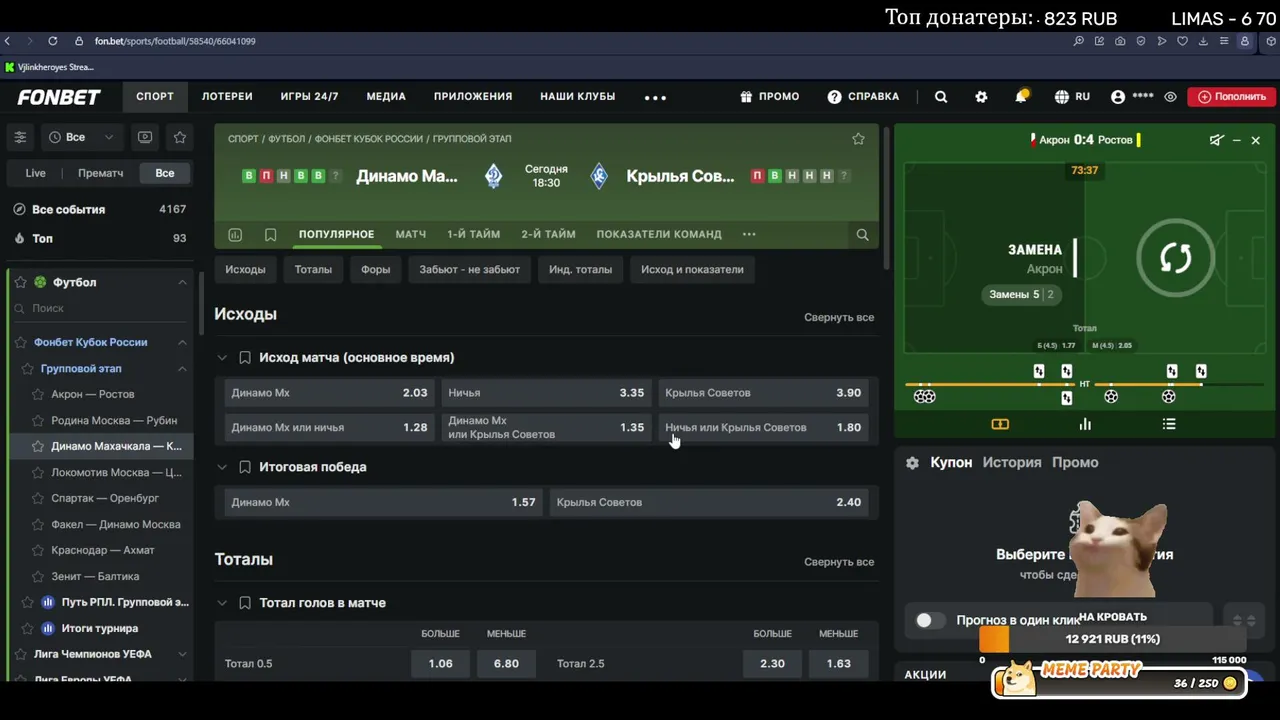The image size is (1280, 720).
Task: Click the match scoreboard icon left of tabs
Action: coord(235,234)
